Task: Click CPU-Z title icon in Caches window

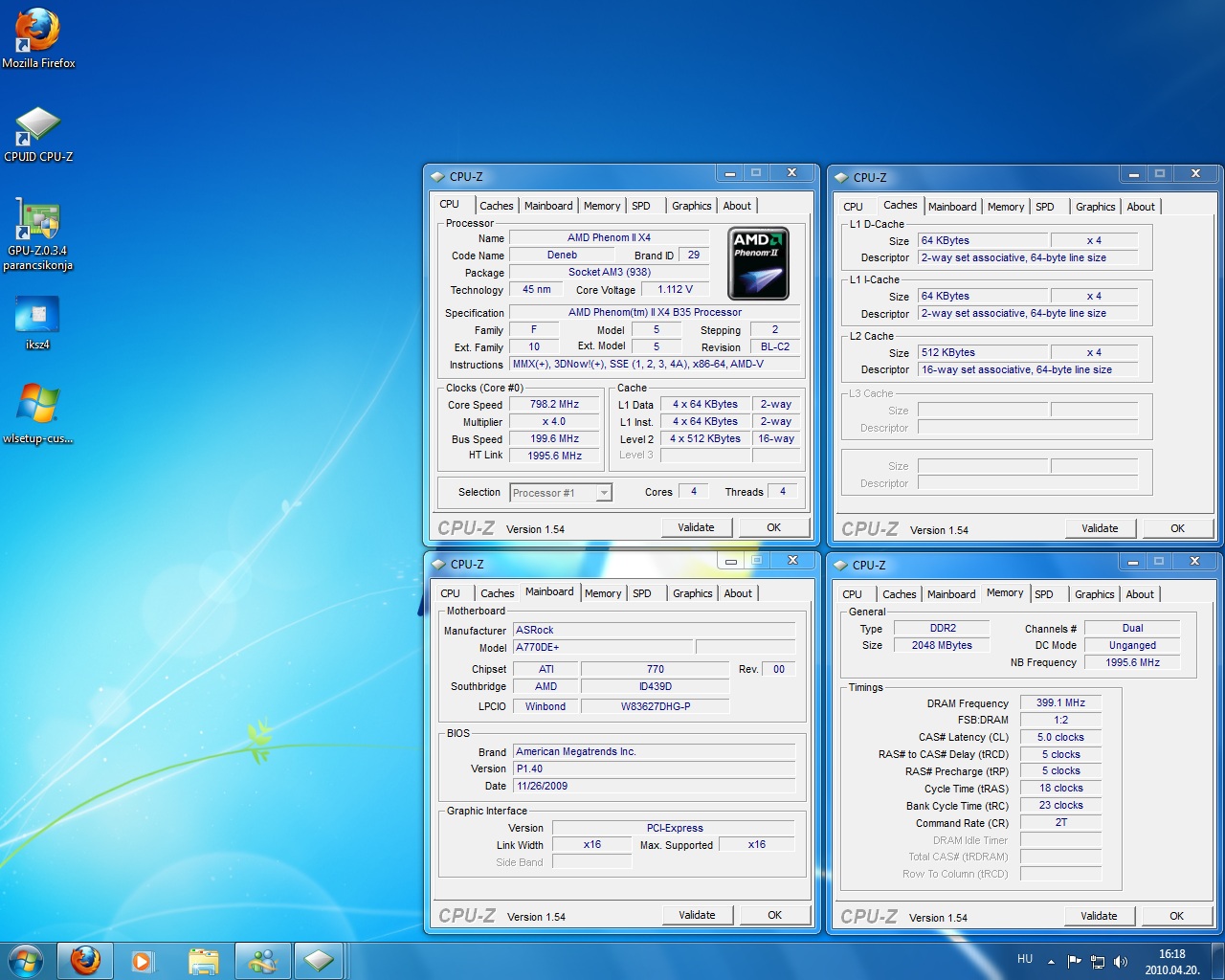Action: pyautogui.click(x=842, y=178)
